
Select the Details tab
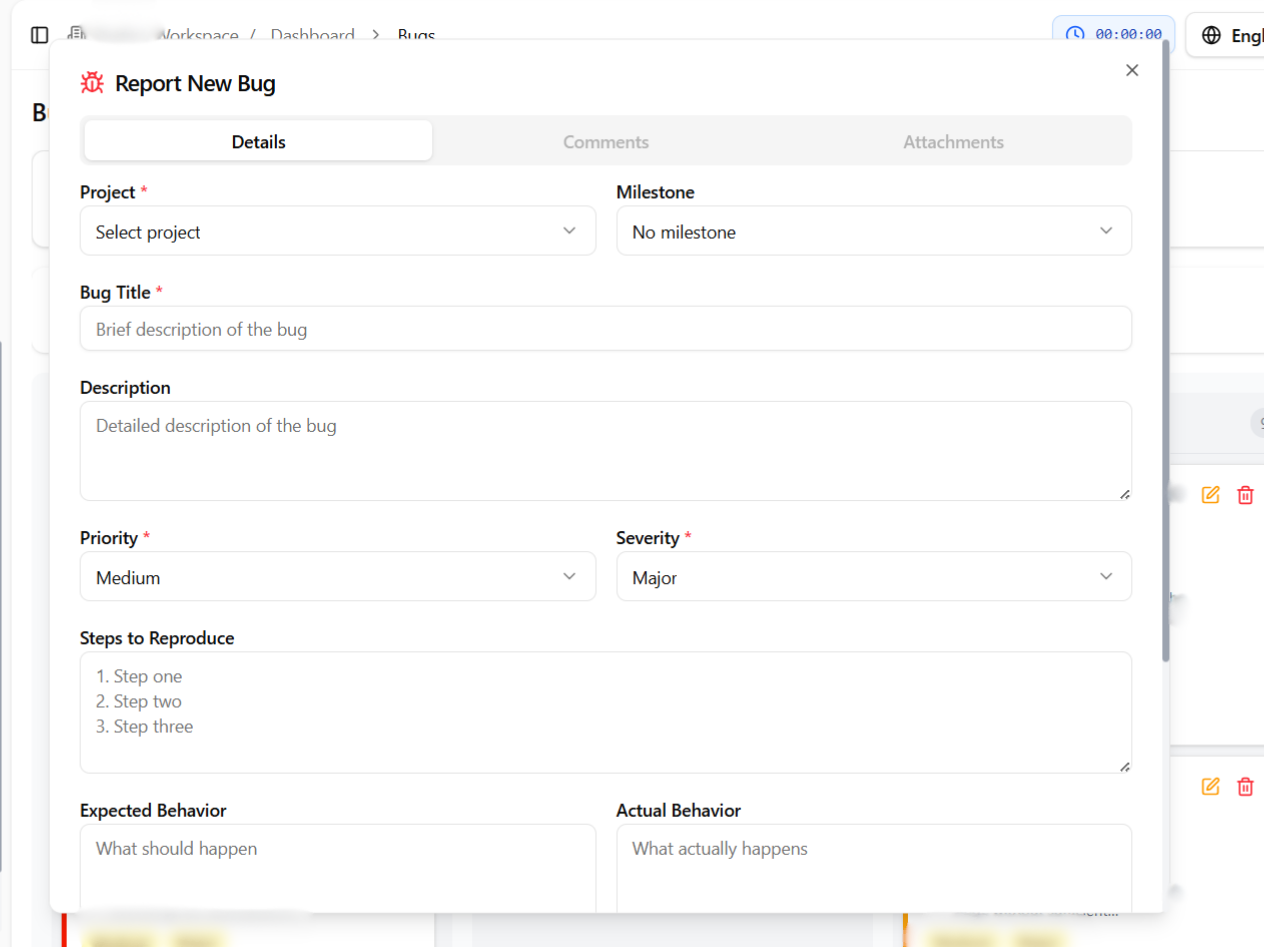tap(258, 142)
